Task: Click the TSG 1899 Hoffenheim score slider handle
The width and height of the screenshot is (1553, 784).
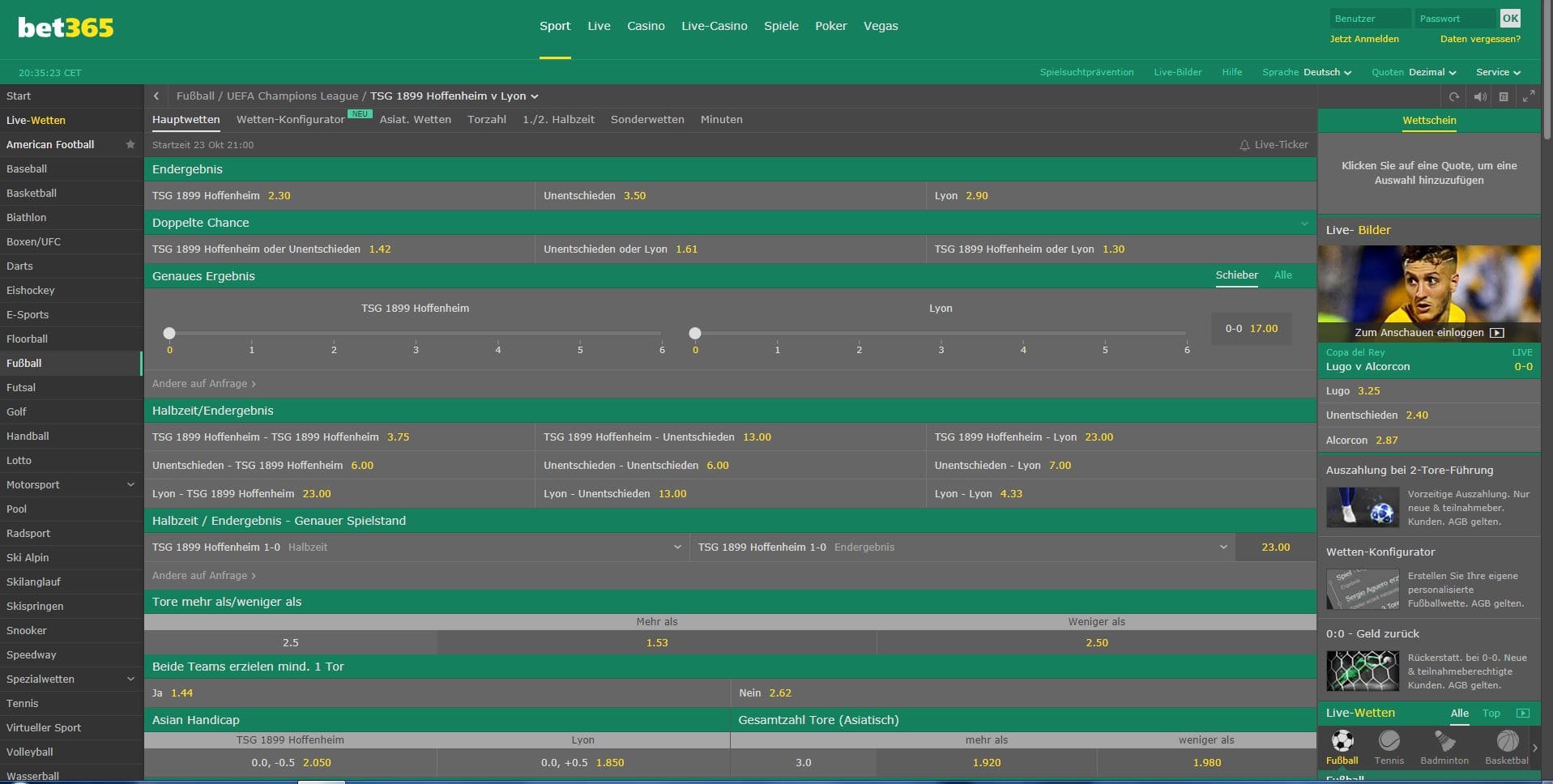Action: tap(169, 333)
